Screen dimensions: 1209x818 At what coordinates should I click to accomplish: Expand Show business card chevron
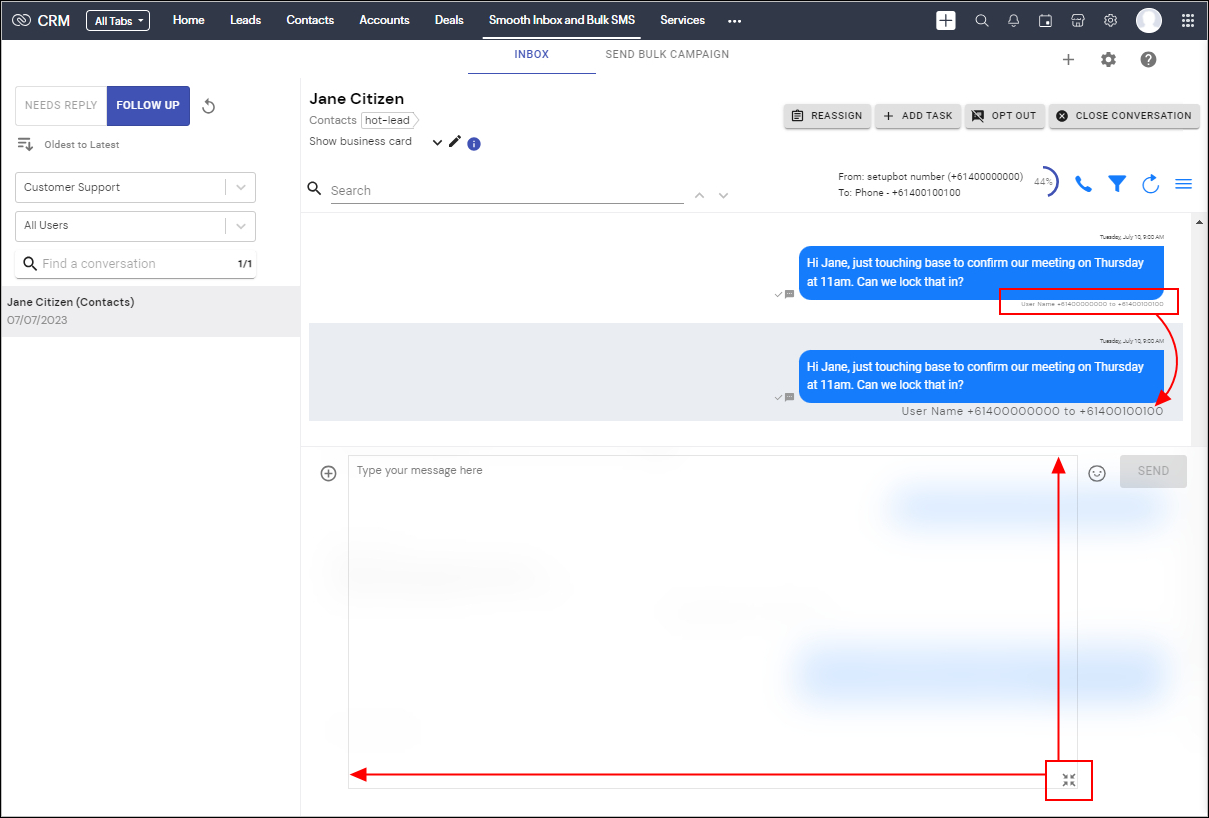tap(437, 143)
